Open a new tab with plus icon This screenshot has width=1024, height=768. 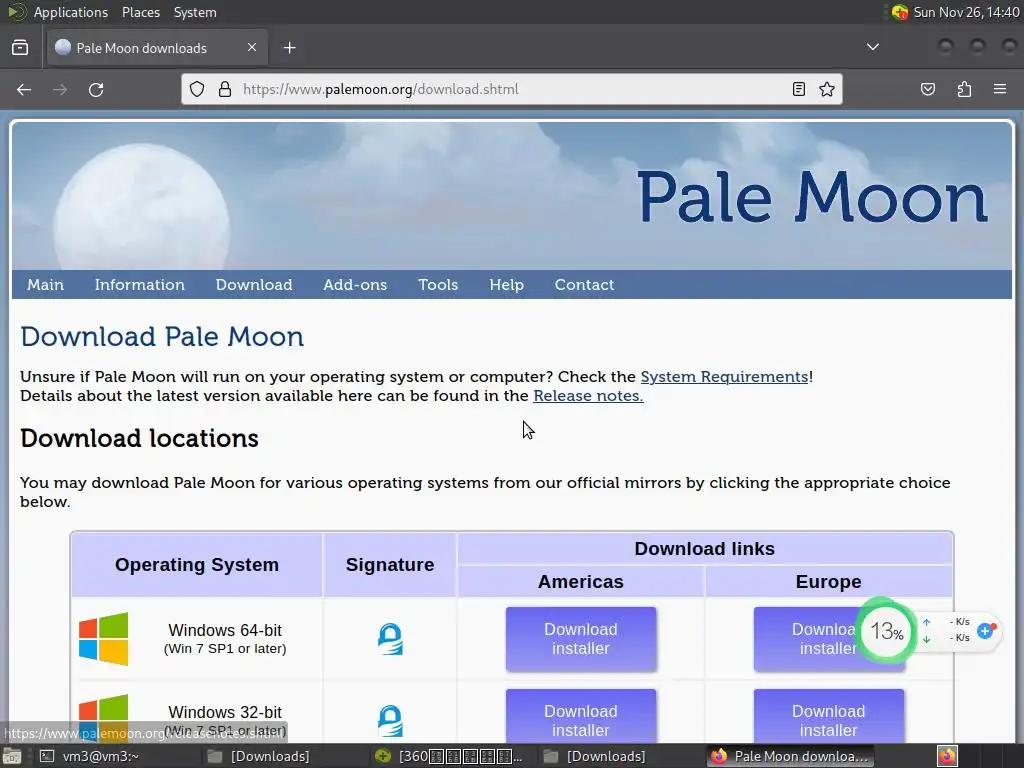tap(289, 48)
